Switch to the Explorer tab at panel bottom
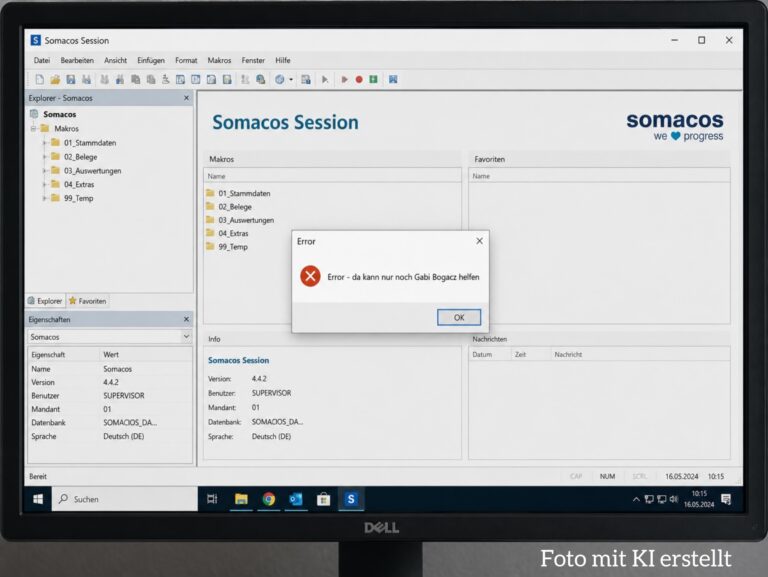Screen dimensions: 768x577 (46, 301)
